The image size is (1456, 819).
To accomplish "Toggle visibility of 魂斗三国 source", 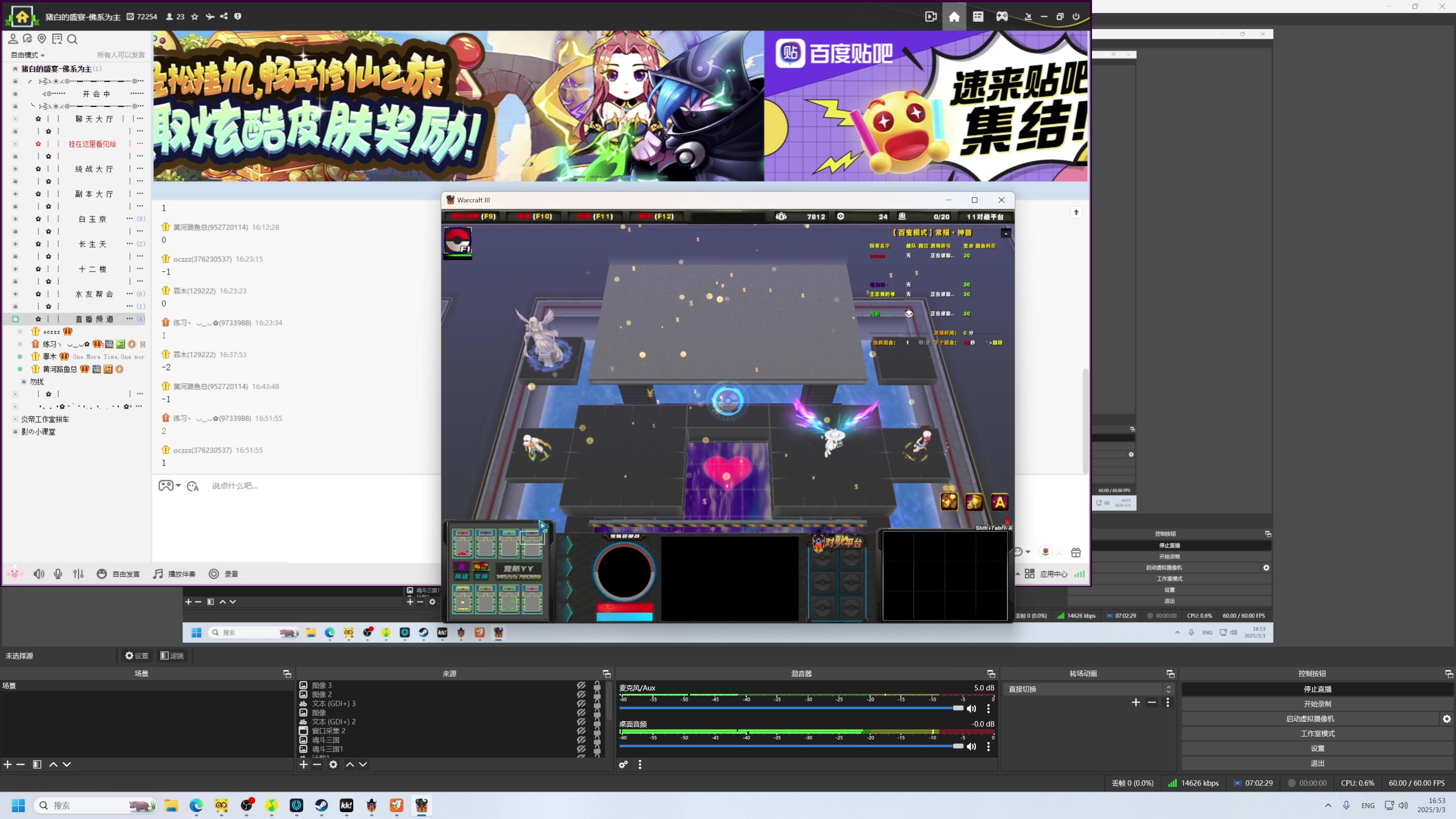I will click(581, 740).
